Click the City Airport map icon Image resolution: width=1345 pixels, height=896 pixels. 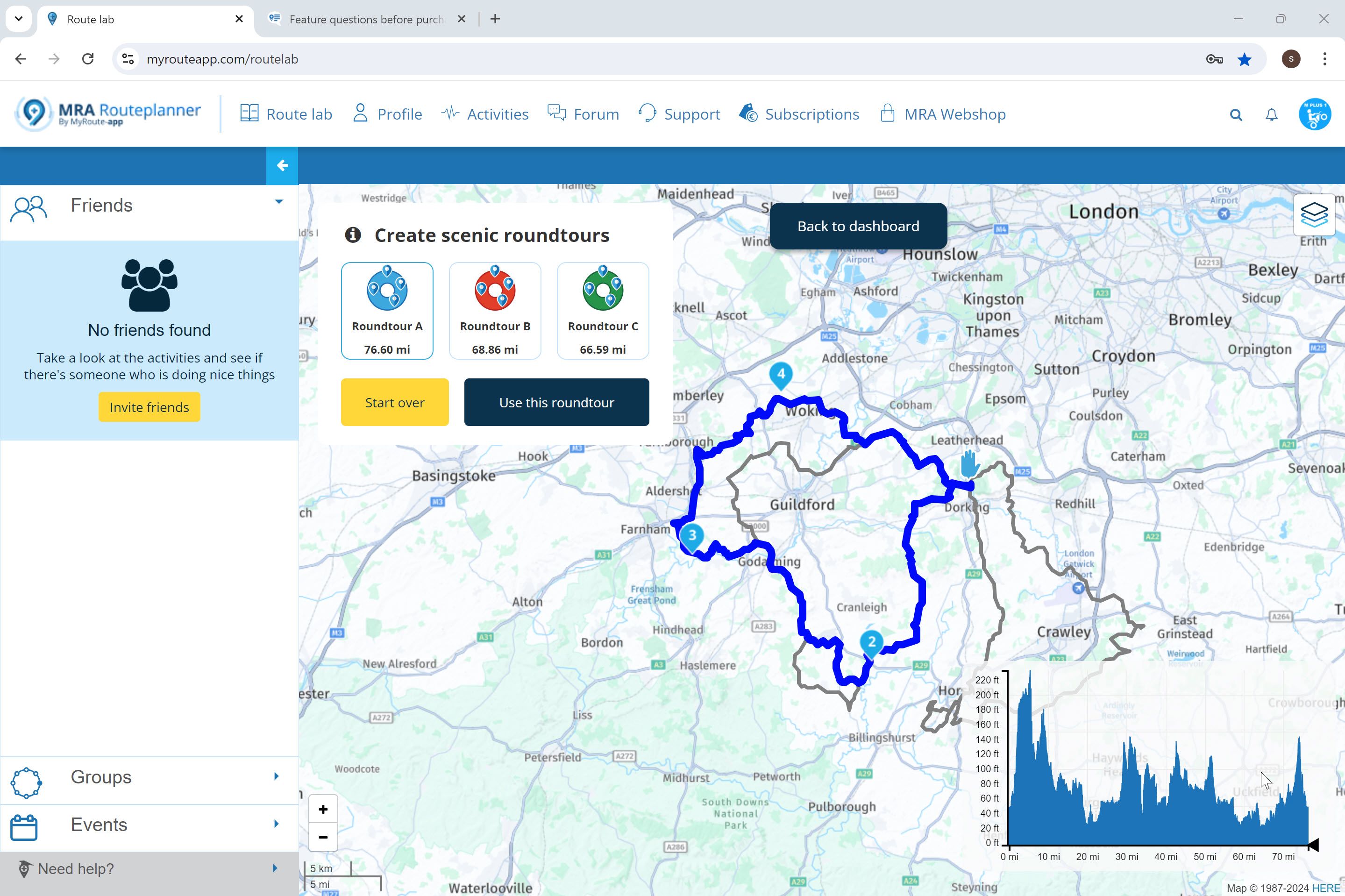point(1224,213)
